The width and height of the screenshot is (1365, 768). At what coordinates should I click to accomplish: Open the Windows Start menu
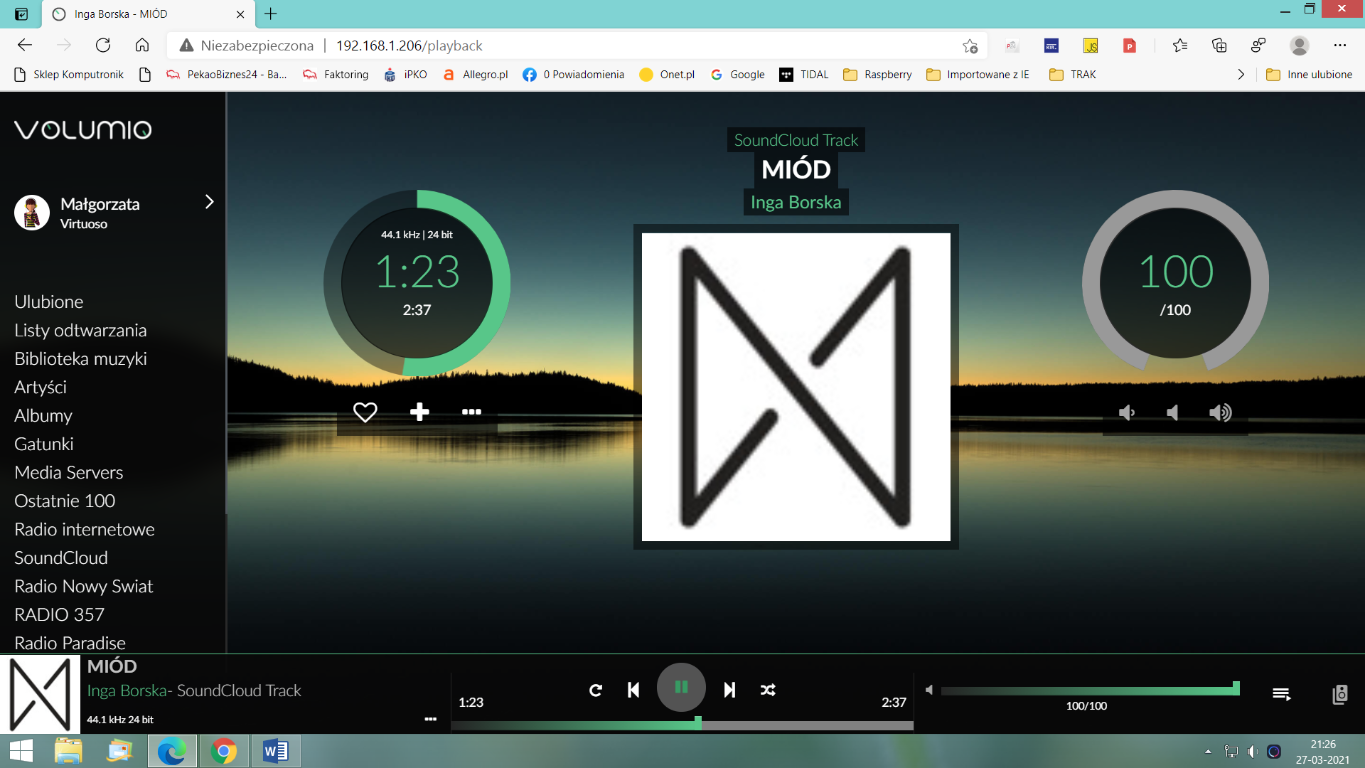(x=20, y=750)
